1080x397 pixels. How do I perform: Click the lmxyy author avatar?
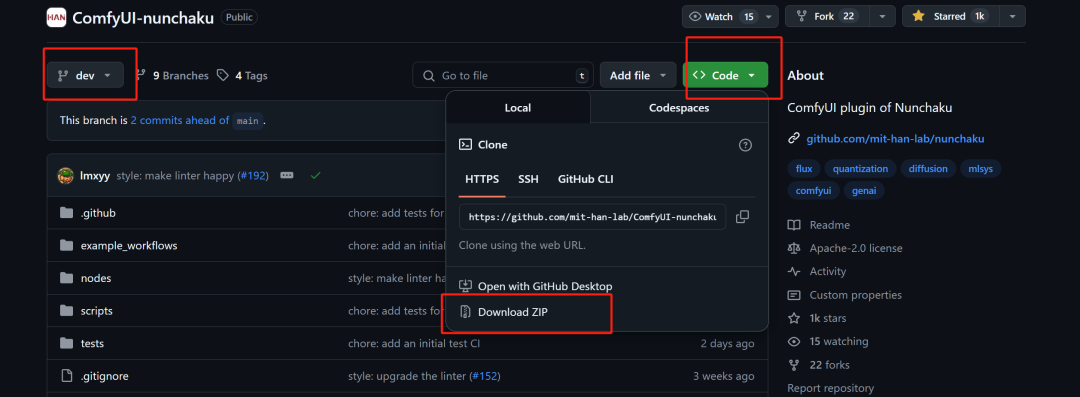tap(65, 176)
